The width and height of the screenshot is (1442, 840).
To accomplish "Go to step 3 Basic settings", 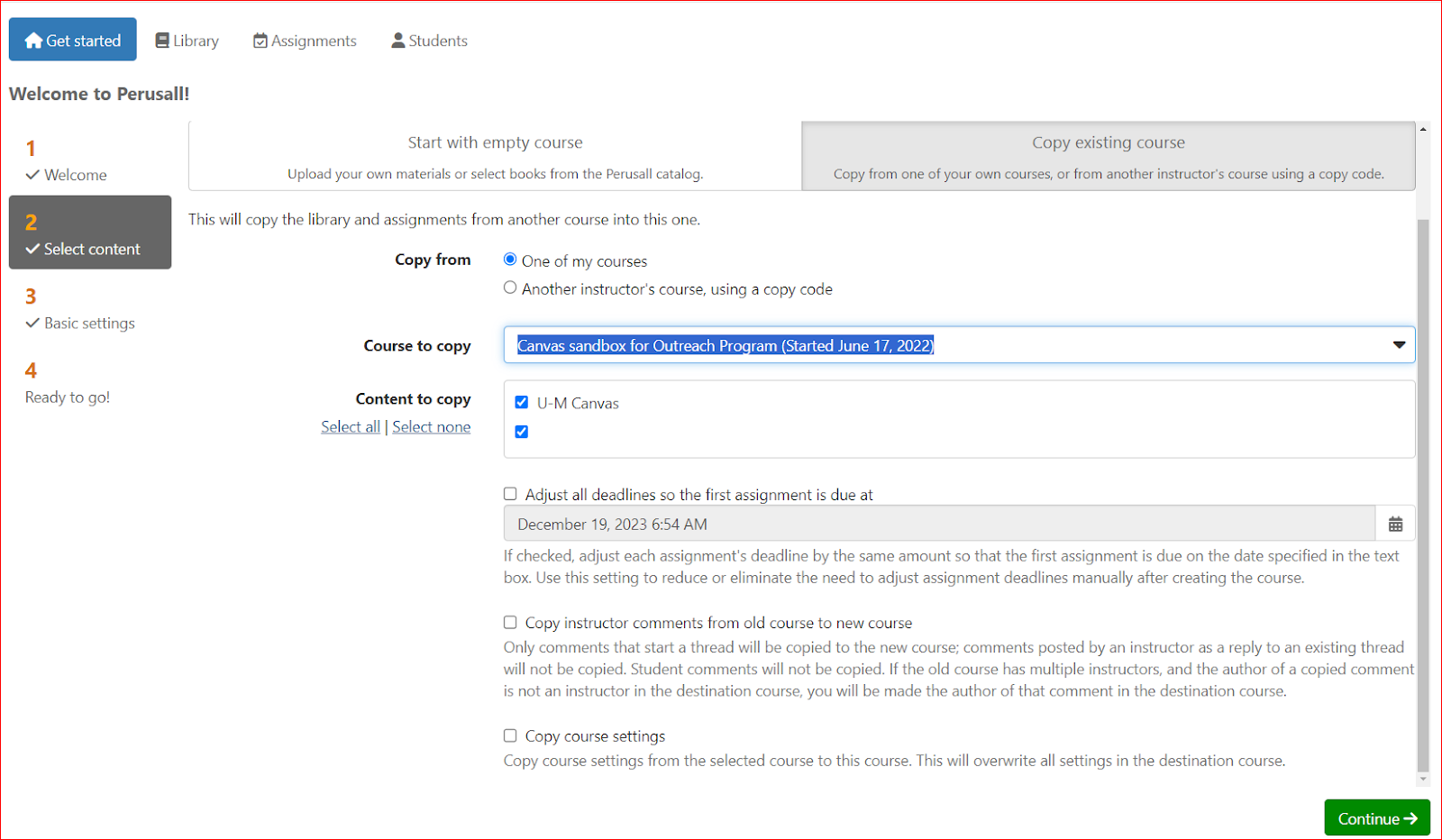I will click(x=90, y=308).
